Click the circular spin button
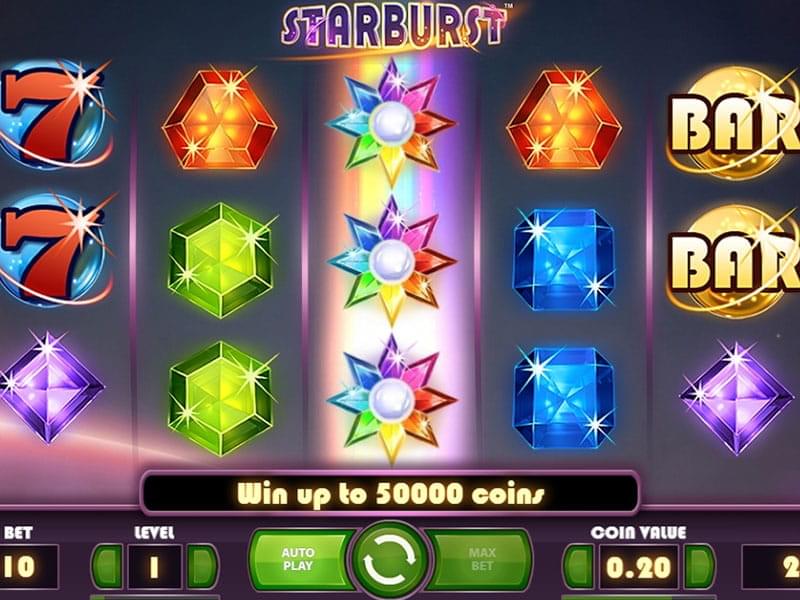The width and height of the screenshot is (800, 600). (x=390, y=560)
